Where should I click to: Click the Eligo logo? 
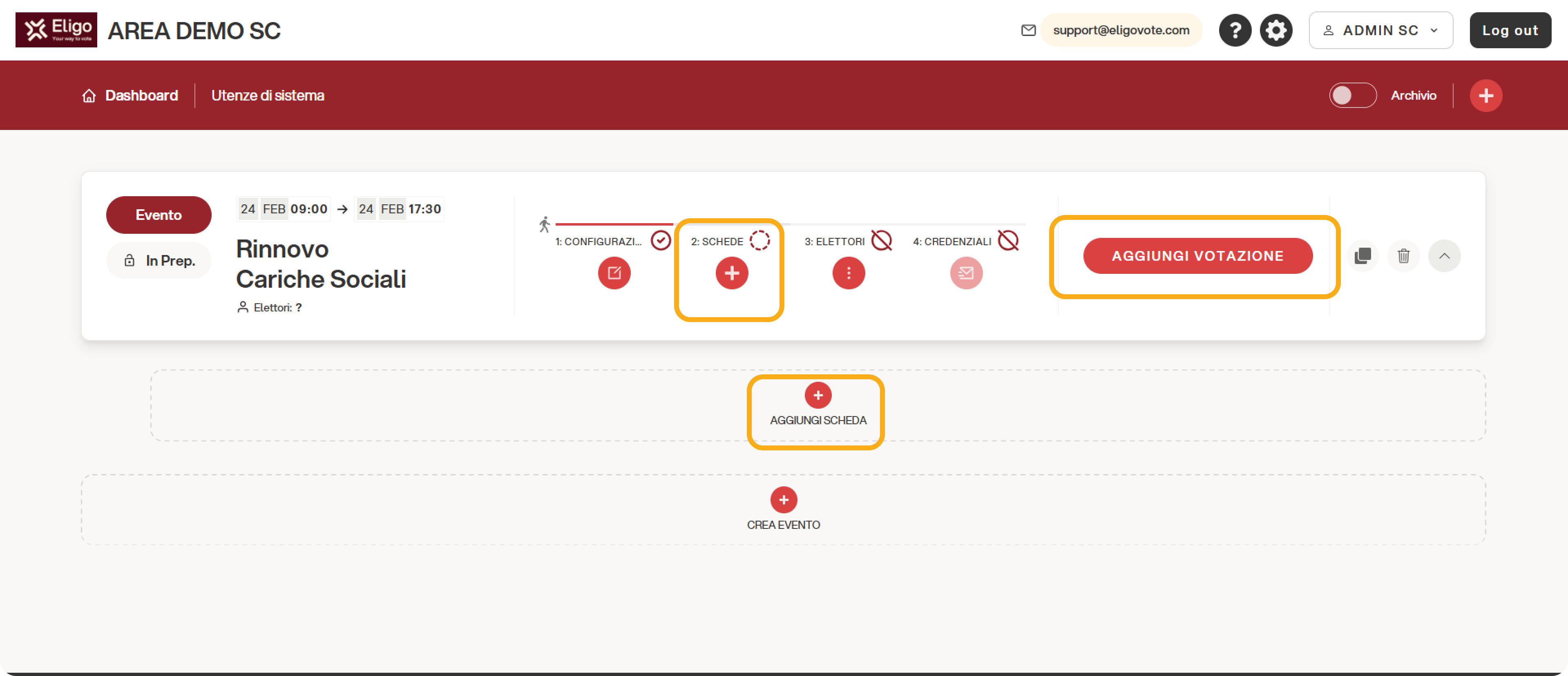click(56, 30)
